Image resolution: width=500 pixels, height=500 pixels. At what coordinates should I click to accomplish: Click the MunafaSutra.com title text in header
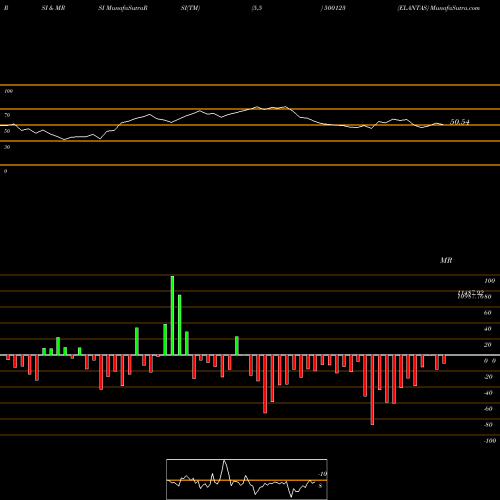tap(455, 8)
